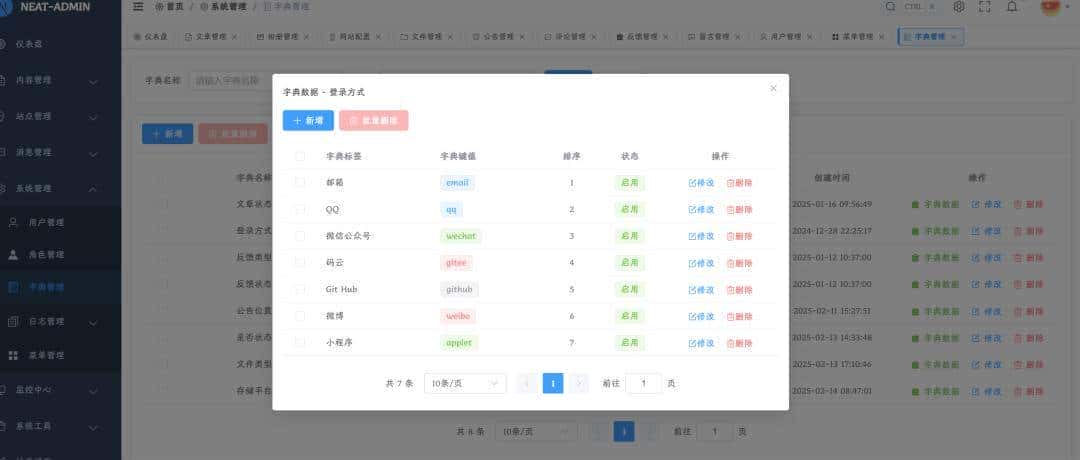
Task: Click the trash icon for the gitee row
Action: [731, 263]
